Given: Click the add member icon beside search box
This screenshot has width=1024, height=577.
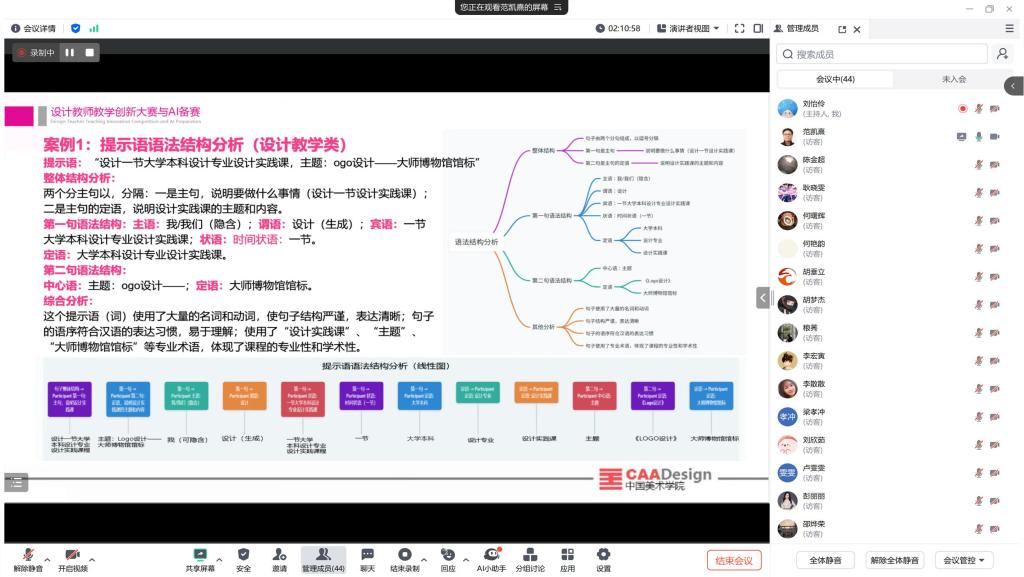Looking at the screenshot, I should coord(1003,54).
